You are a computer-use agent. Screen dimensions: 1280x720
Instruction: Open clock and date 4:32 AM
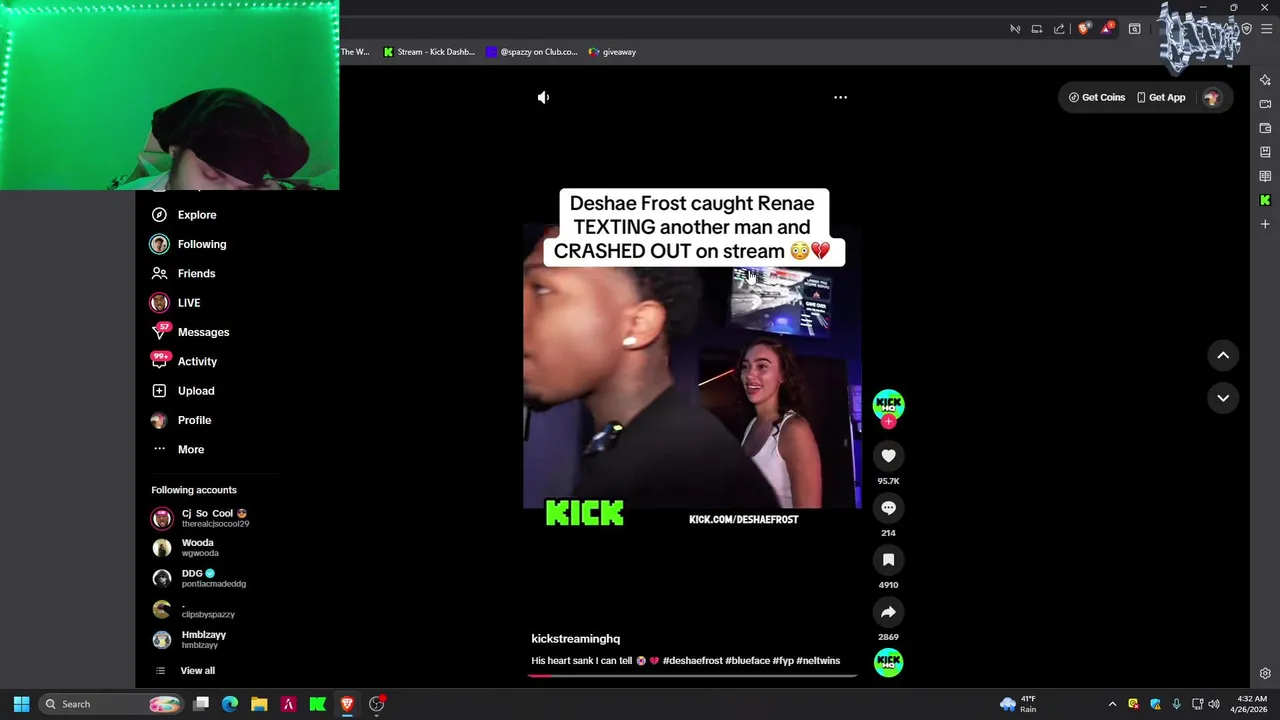tap(1251, 704)
